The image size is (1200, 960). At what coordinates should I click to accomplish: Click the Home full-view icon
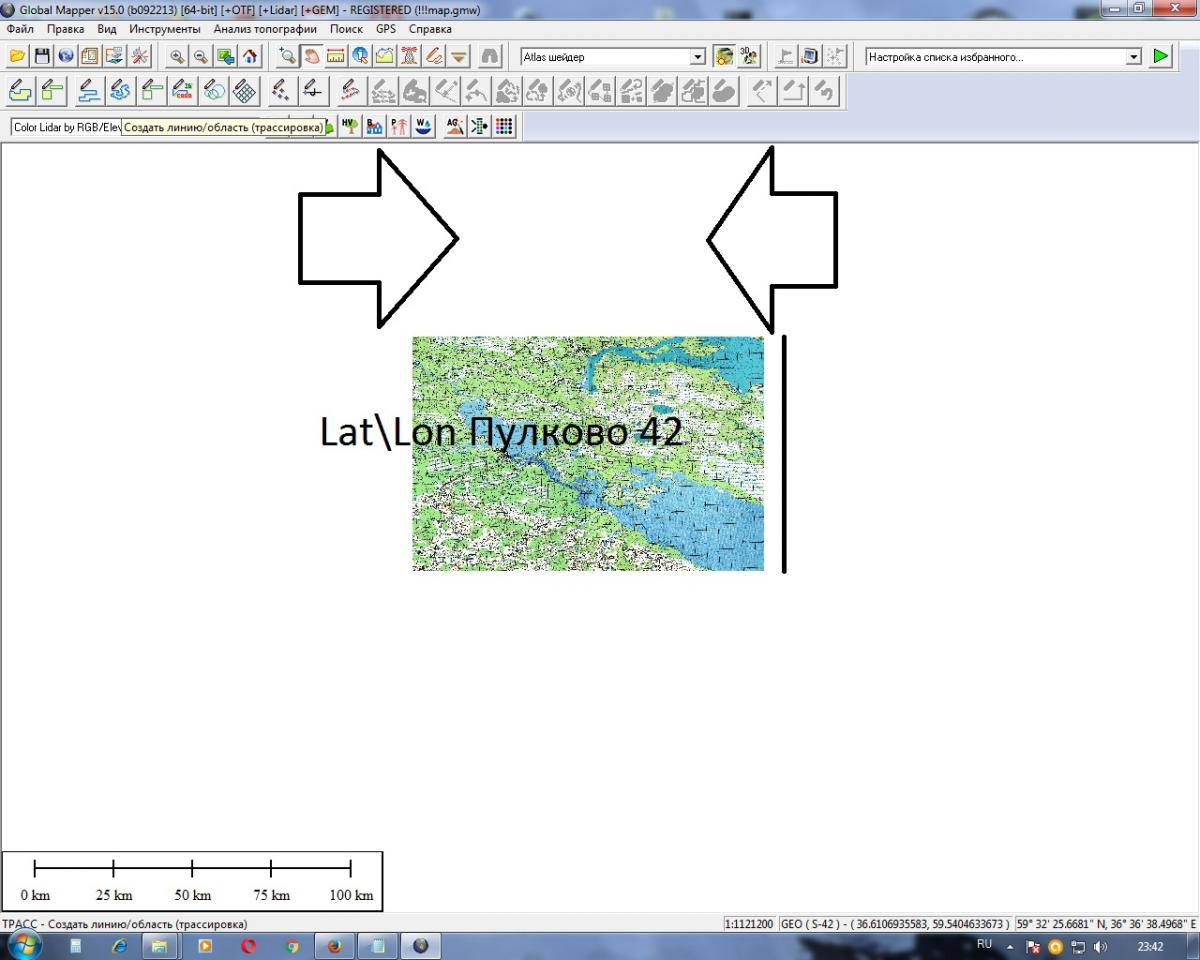[x=249, y=57]
